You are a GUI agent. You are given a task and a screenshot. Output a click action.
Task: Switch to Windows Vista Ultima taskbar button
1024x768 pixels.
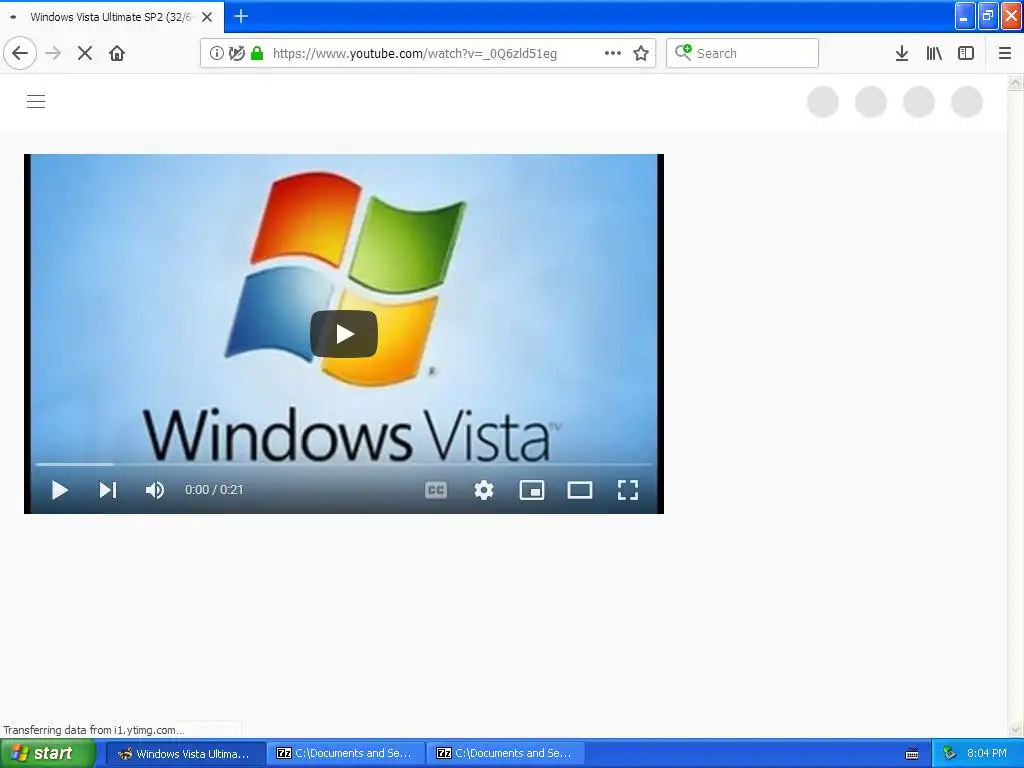(x=185, y=754)
